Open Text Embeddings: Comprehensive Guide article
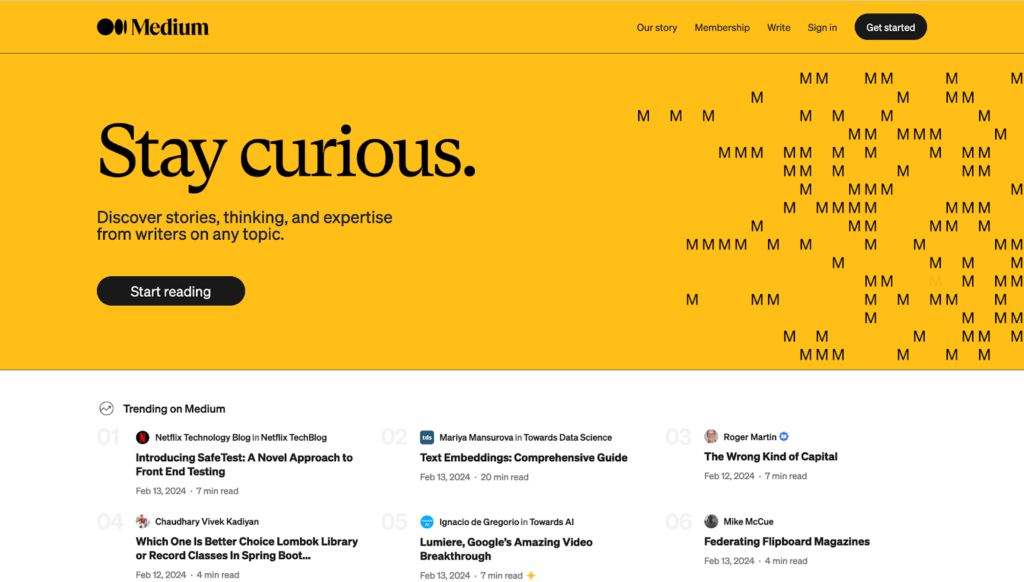This screenshot has width=1024, height=582. tap(524, 457)
